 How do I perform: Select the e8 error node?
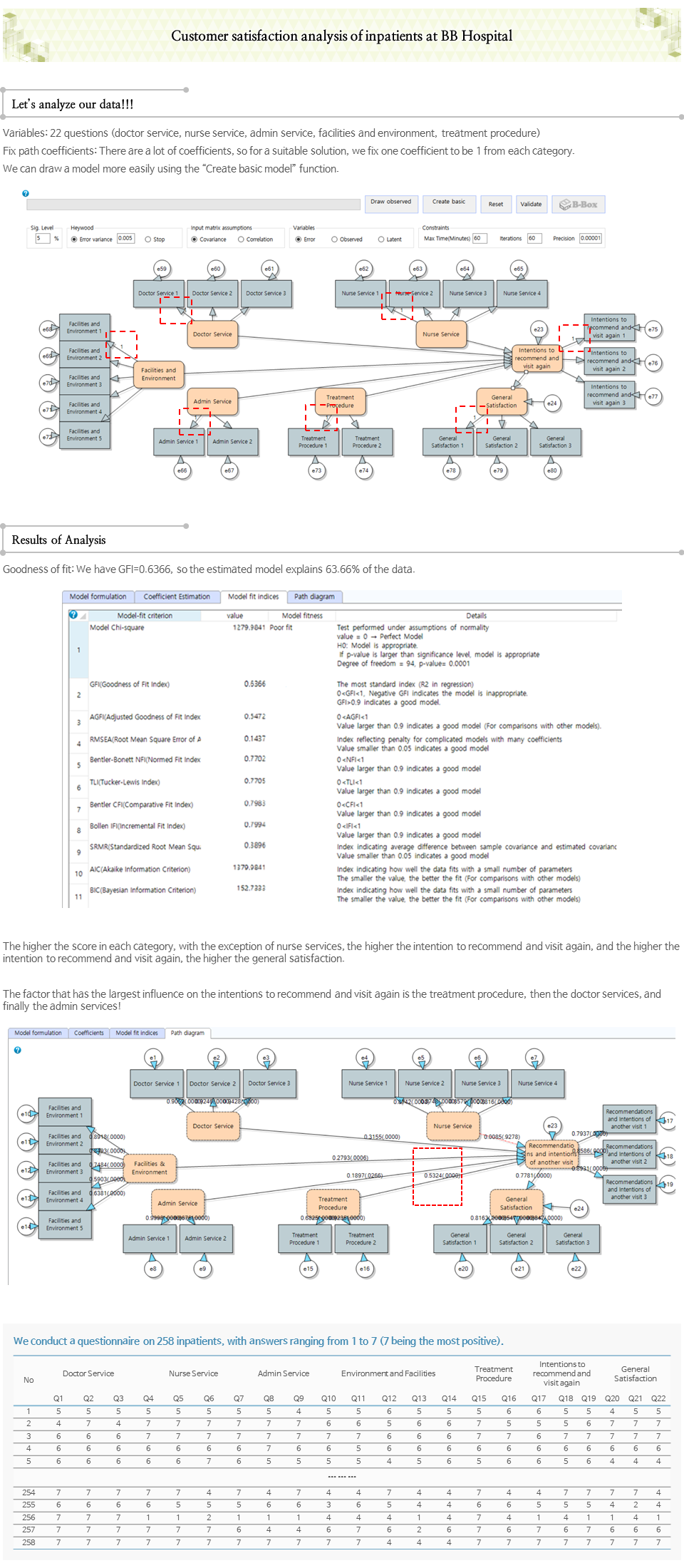pyautogui.click(x=152, y=1269)
